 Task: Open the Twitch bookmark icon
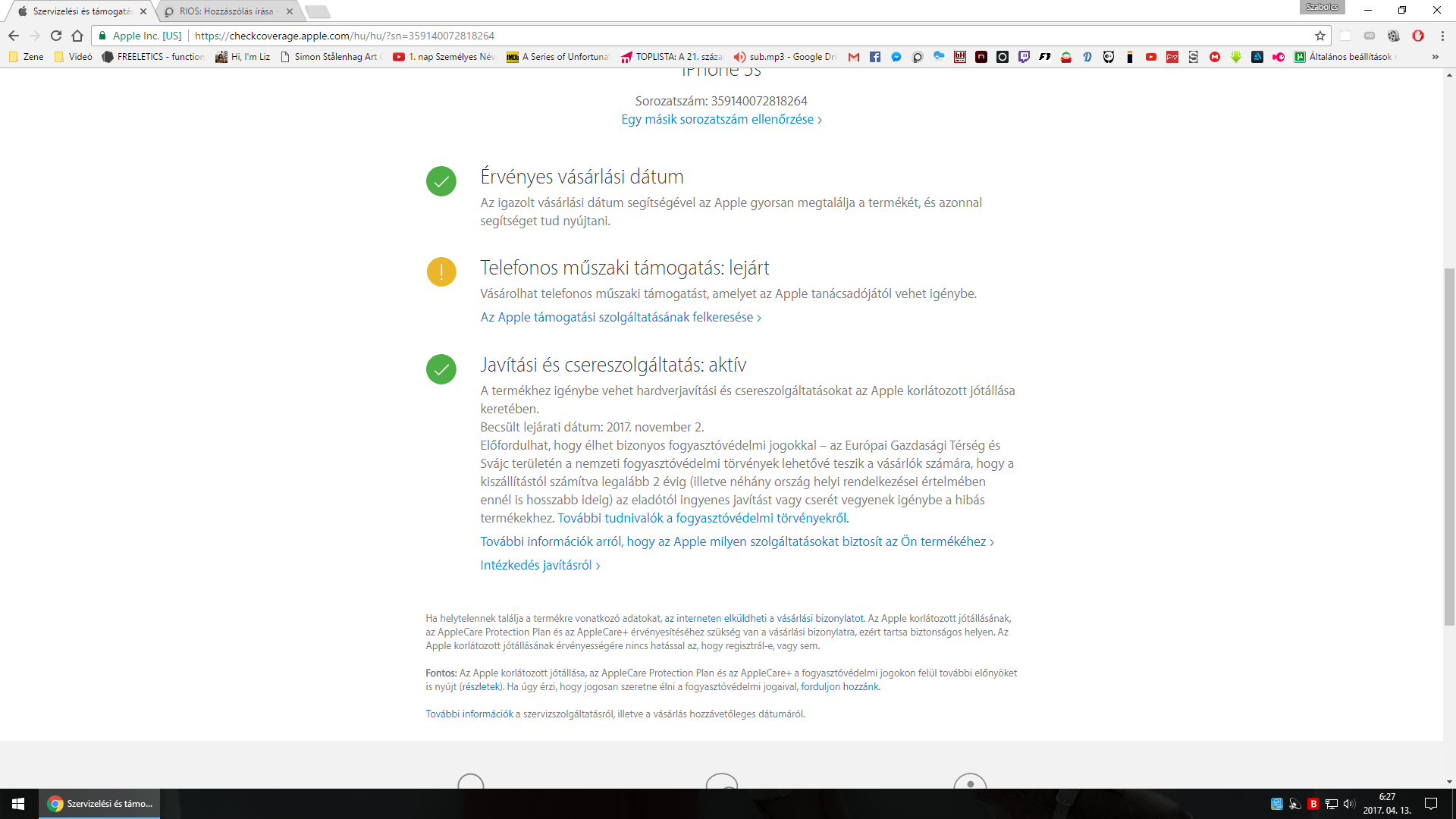pyautogui.click(x=1024, y=57)
